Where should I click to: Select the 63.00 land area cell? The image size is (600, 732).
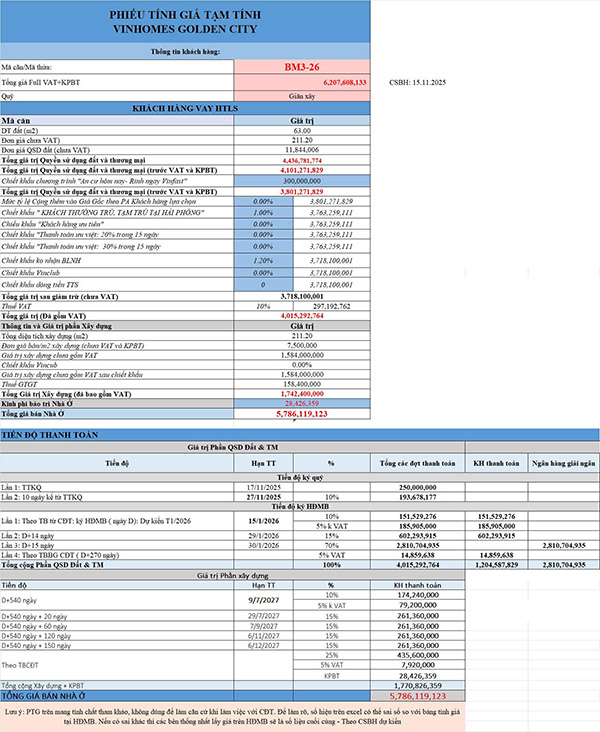[301, 129]
